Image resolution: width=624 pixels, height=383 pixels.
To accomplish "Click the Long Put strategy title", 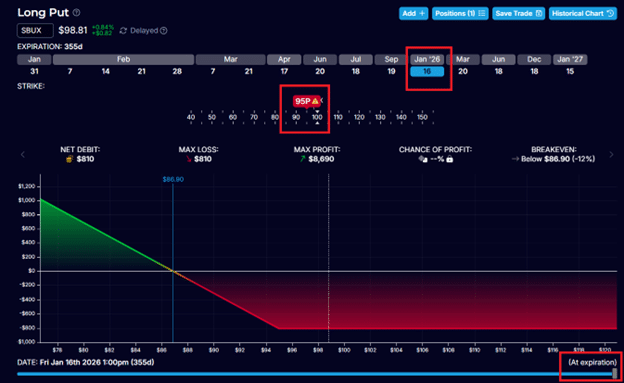I will (x=43, y=13).
